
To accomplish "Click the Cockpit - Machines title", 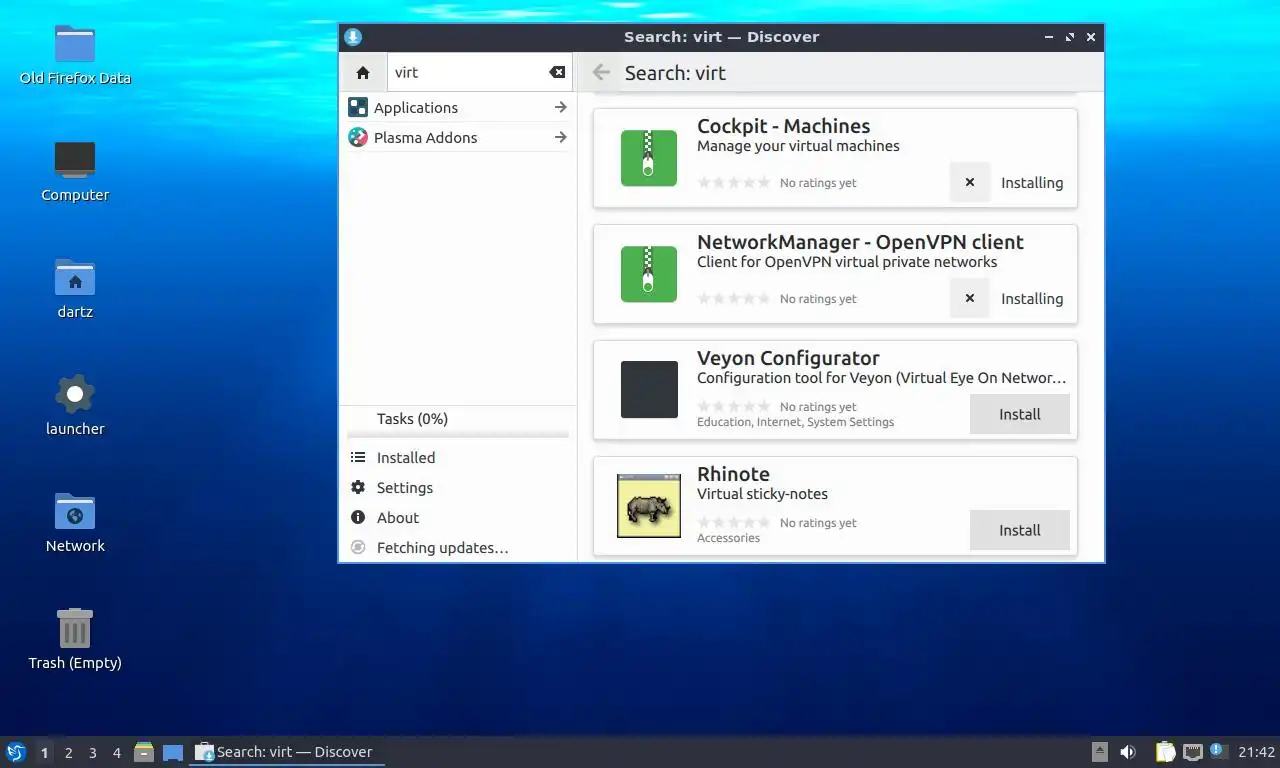I will (x=783, y=126).
